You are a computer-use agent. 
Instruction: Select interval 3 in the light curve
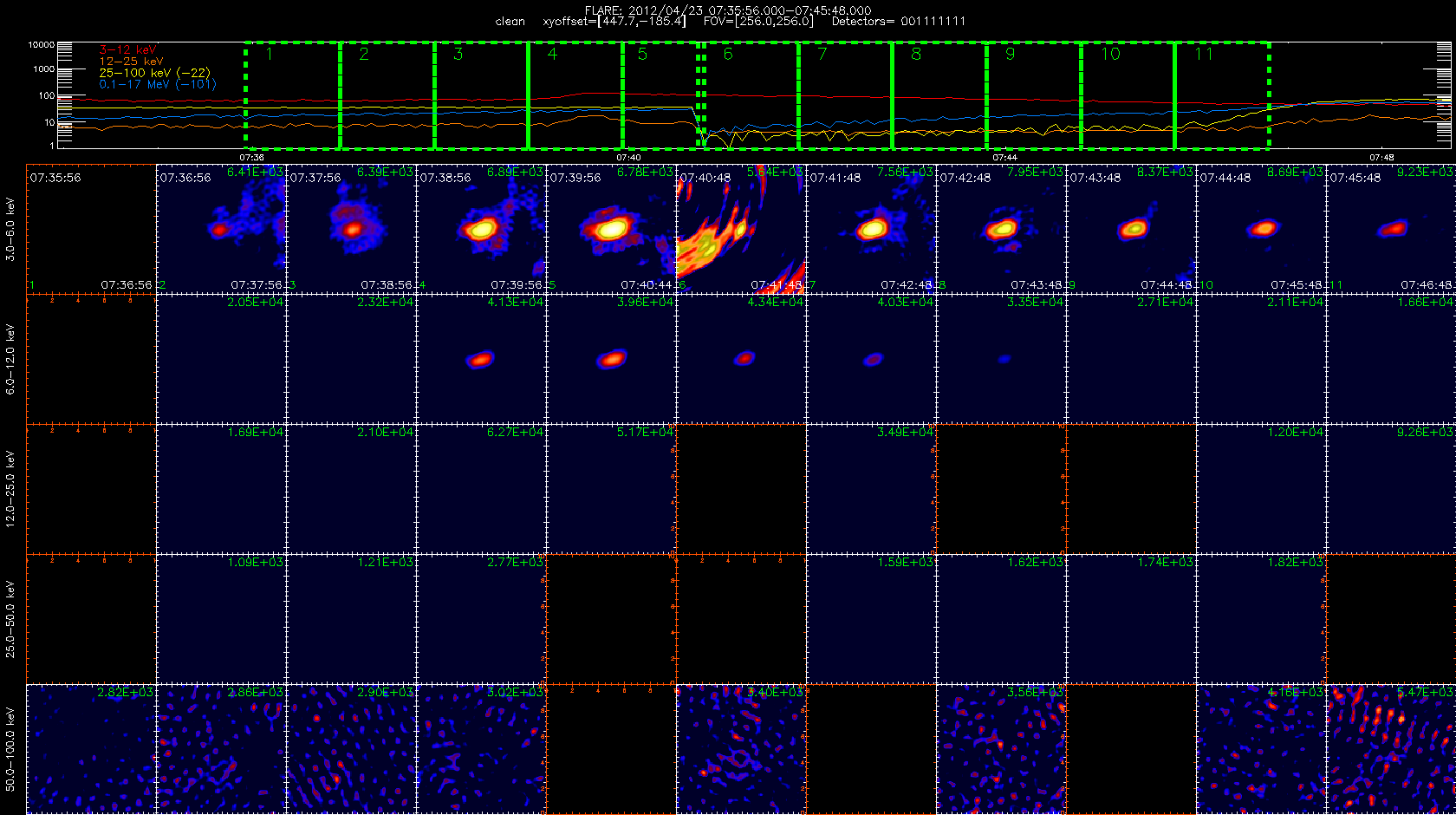481,95
